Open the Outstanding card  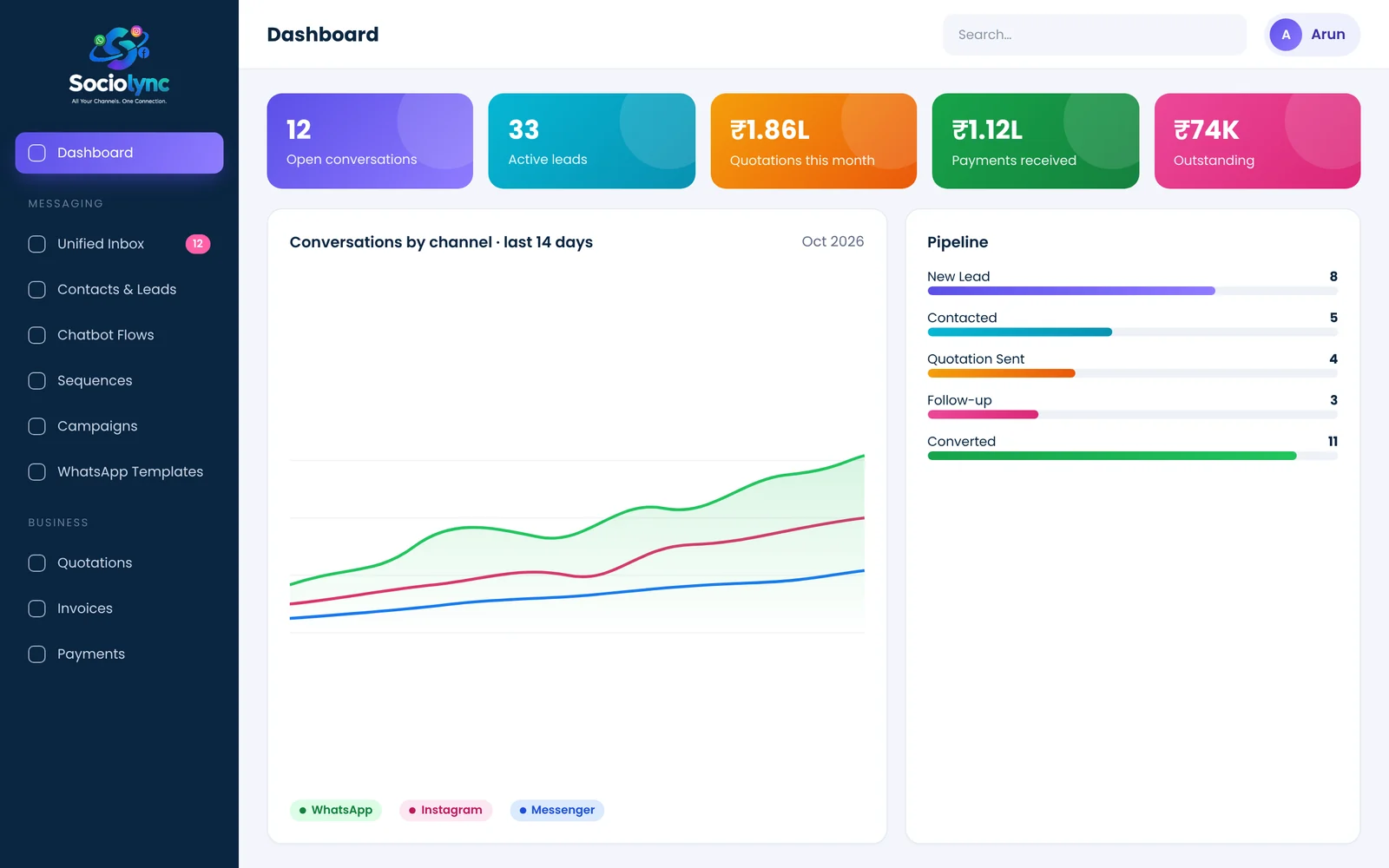coord(1257,141)
